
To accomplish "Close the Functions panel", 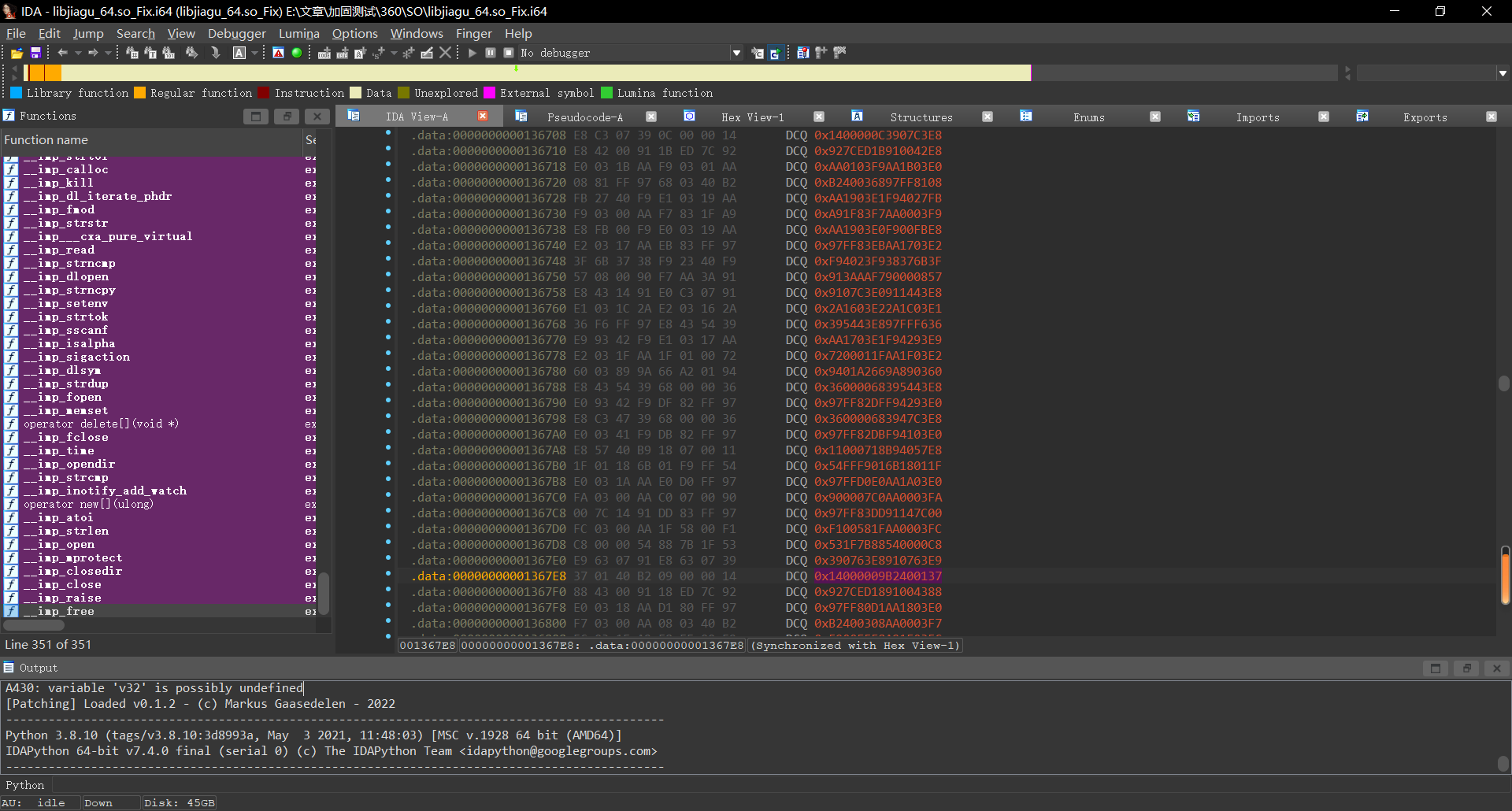I will point(317,117).
